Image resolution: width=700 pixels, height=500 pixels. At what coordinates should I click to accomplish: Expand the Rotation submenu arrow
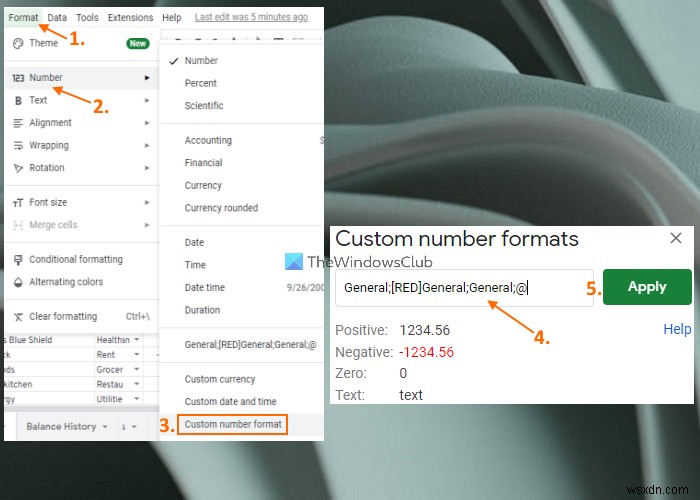(x=147, y=168)
